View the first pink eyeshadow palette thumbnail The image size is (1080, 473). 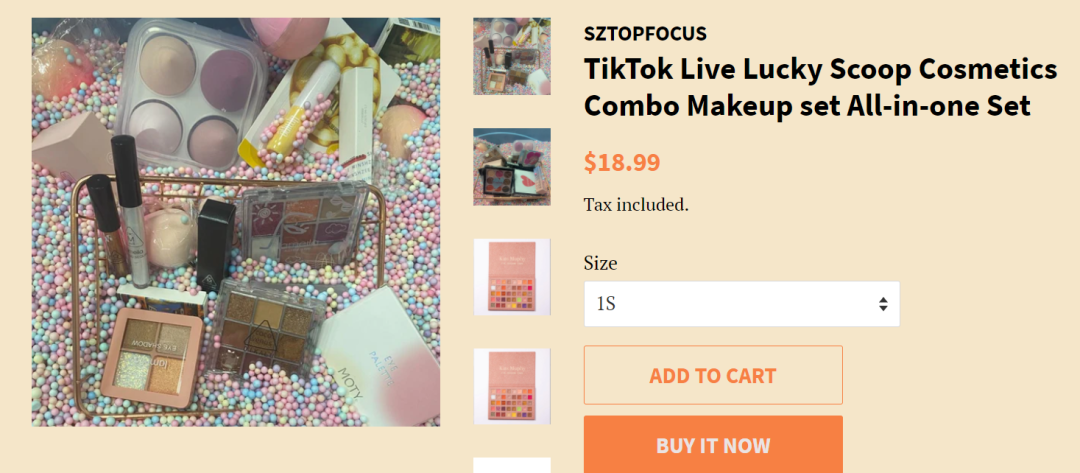(511, 277)
